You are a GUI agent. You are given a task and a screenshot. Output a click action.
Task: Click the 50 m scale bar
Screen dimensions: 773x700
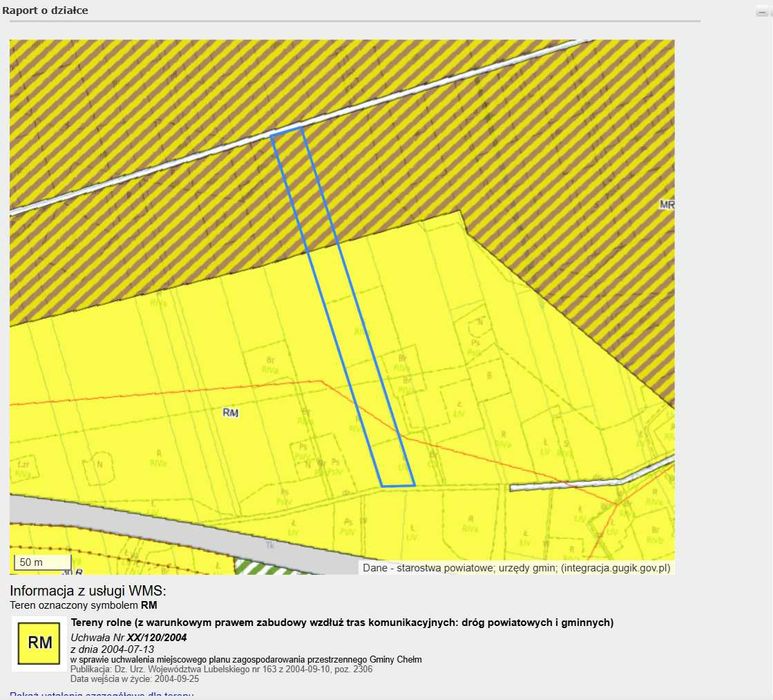[x=42, y=562]
